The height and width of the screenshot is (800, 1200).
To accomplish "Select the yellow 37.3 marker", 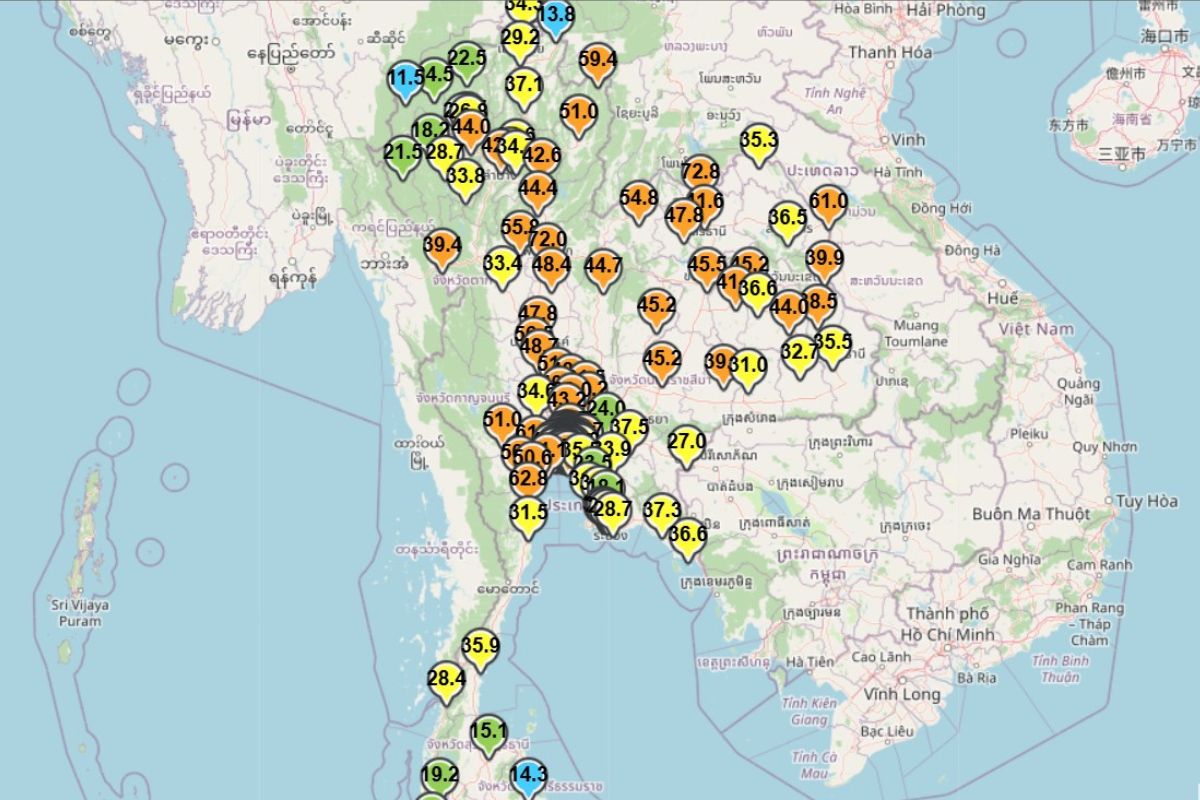I will [x=662, y=516].
